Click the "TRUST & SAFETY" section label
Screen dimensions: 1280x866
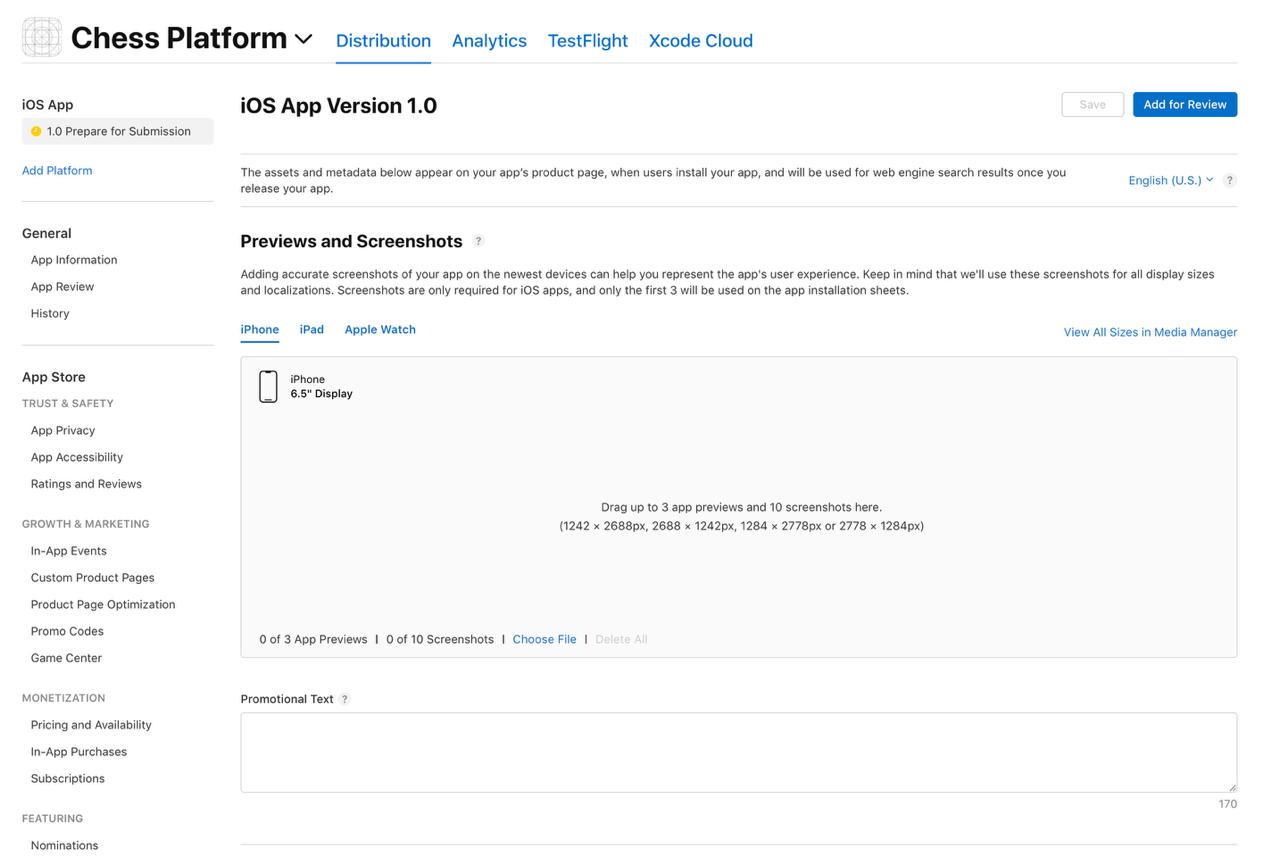[x=68, y=404]
